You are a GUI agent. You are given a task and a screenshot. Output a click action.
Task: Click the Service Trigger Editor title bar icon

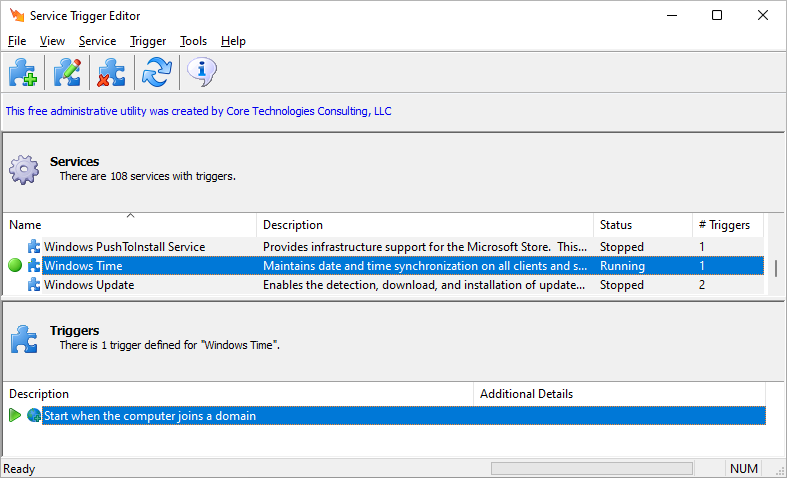pos(17,15)
